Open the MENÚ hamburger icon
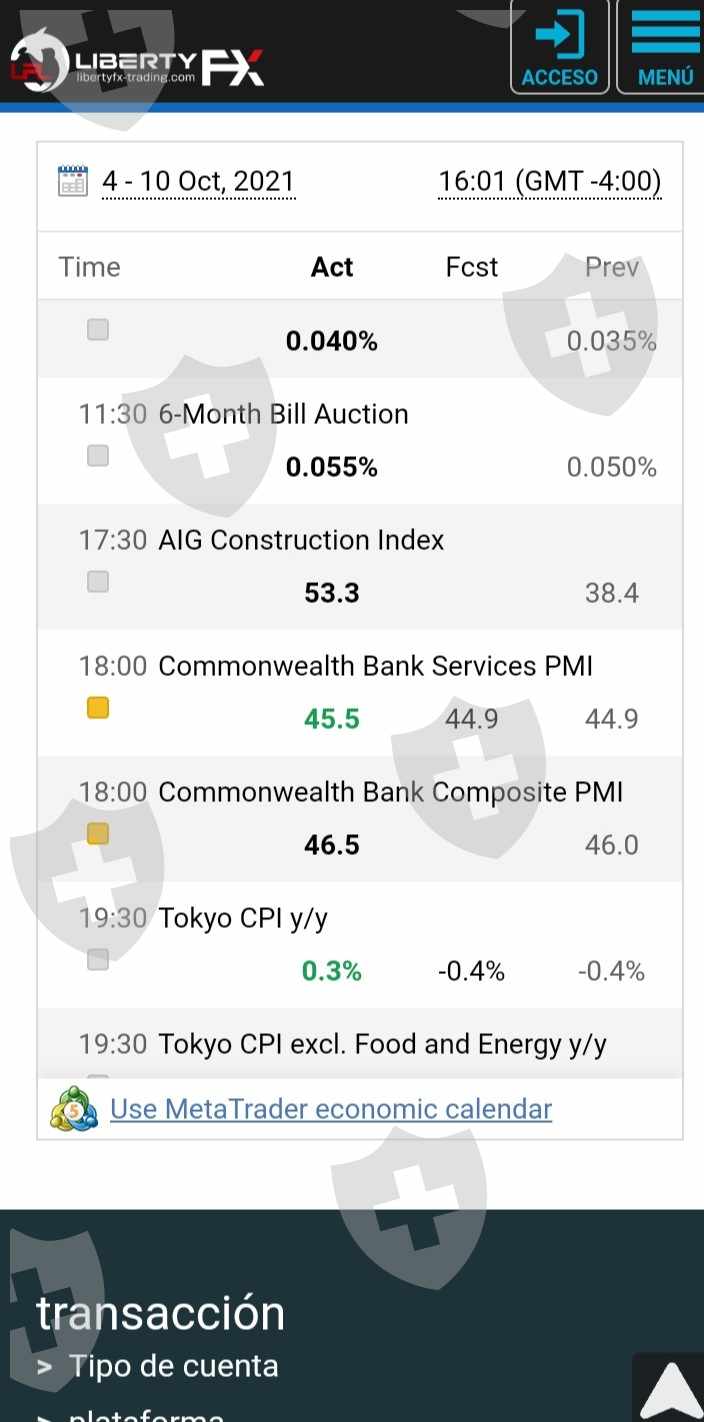 pyautogui.click(x=665, y=48)
